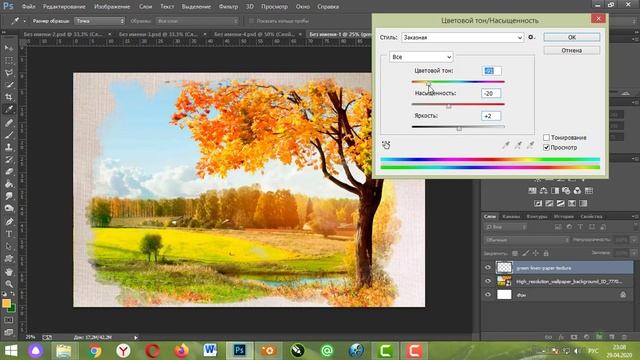The height and width of the screenshot is (360, 640).
Task: Add an Invert adjustment from Adjustments panel
Action: (538, 203)
